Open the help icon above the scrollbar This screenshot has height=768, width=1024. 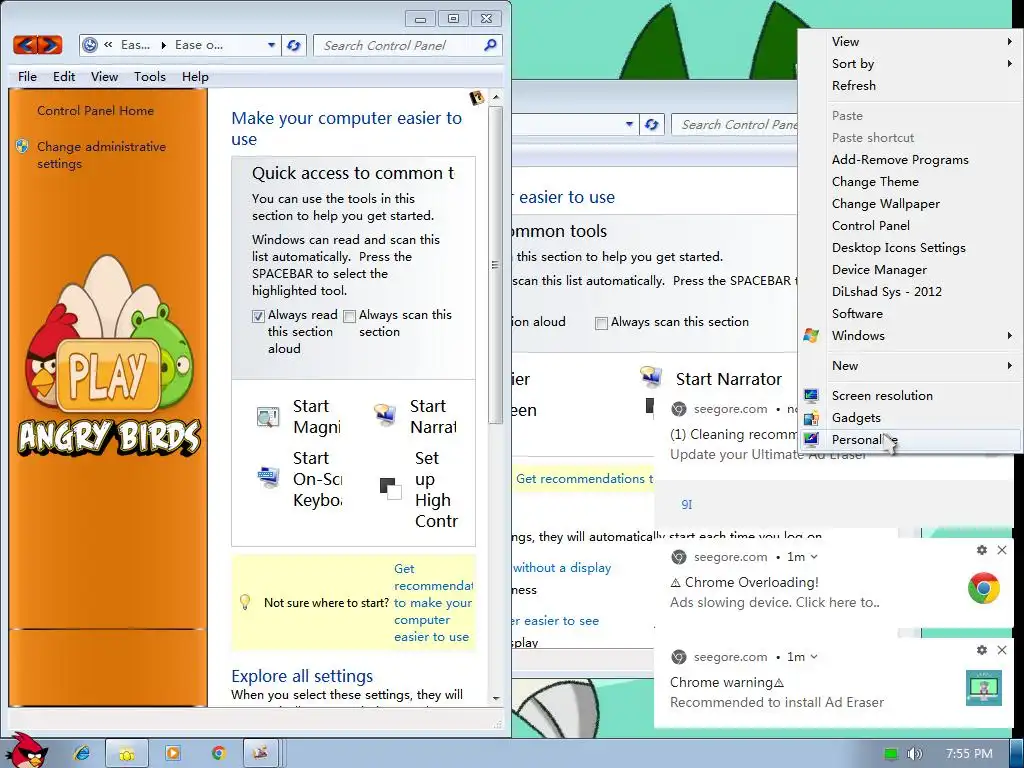477,98
